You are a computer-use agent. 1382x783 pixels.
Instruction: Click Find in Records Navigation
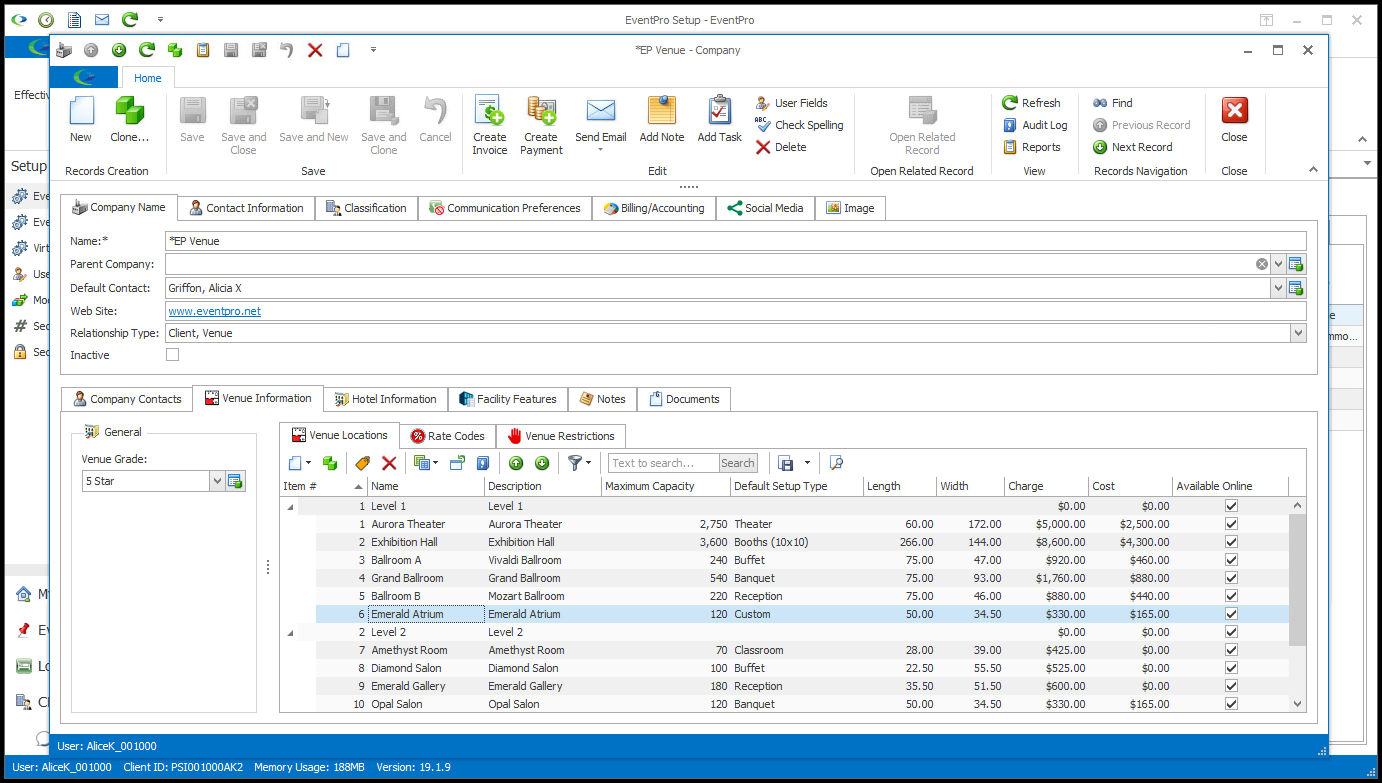click(1112, 103)
